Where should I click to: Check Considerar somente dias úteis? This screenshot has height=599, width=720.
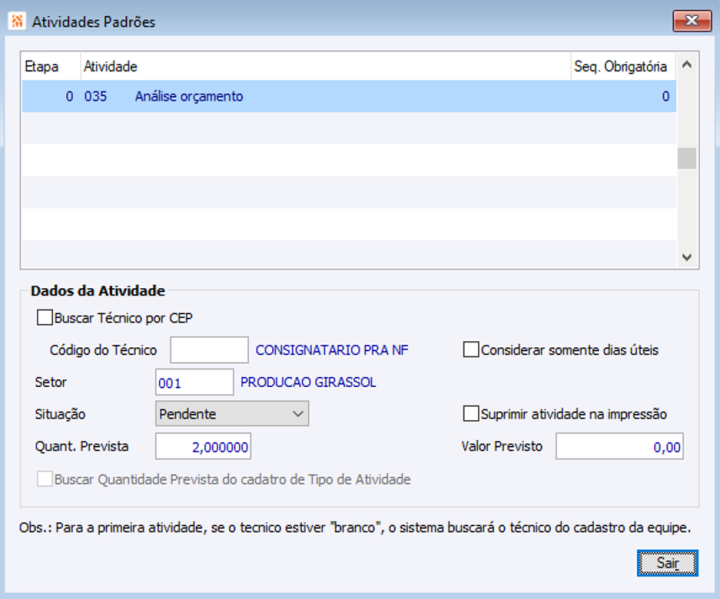471,350
